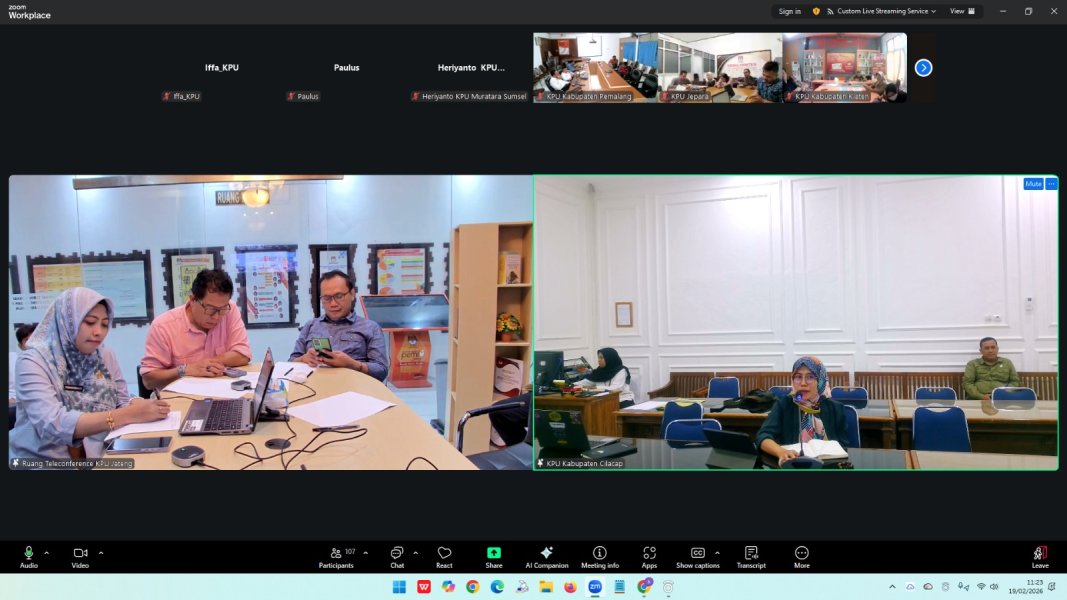Open the View layout menu
The image size is (1067, 600).
[962, 11]
